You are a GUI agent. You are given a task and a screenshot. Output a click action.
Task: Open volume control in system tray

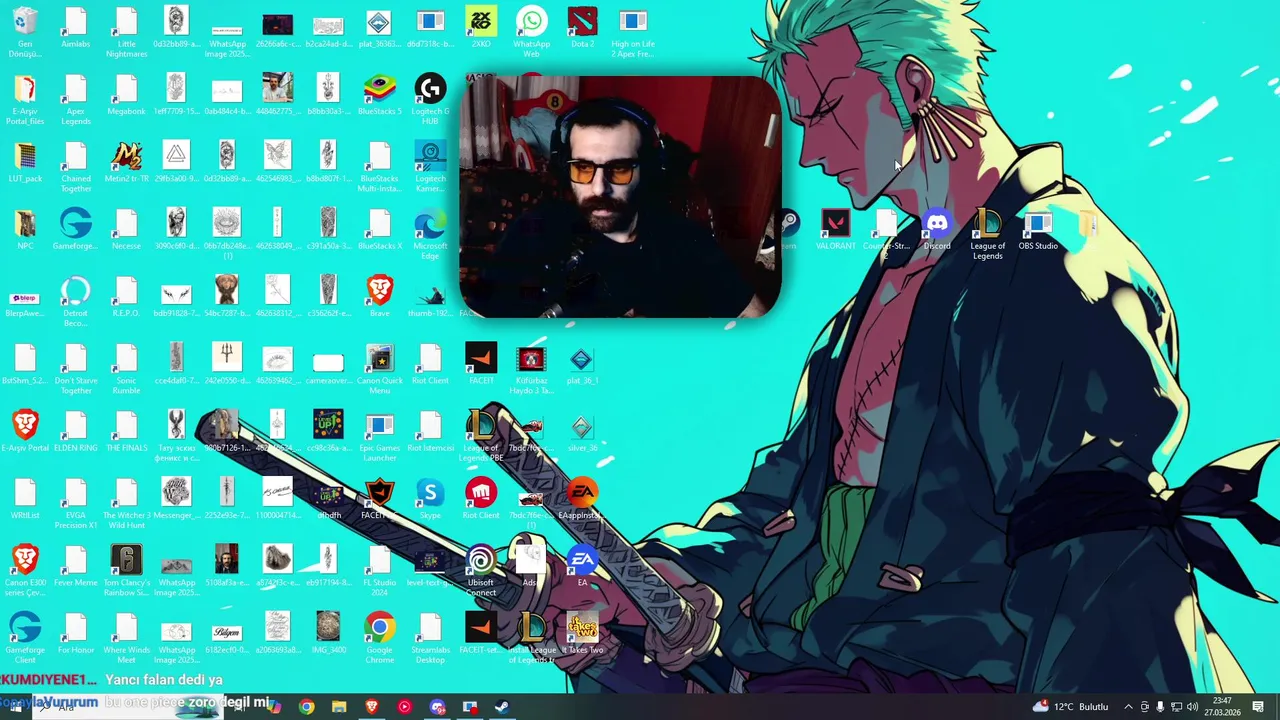point(1192,707)
